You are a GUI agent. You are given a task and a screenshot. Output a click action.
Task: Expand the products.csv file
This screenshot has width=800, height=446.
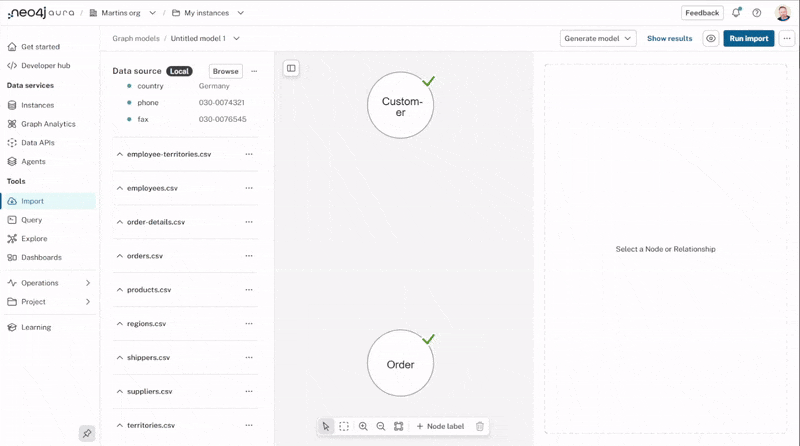click(119, 290)
